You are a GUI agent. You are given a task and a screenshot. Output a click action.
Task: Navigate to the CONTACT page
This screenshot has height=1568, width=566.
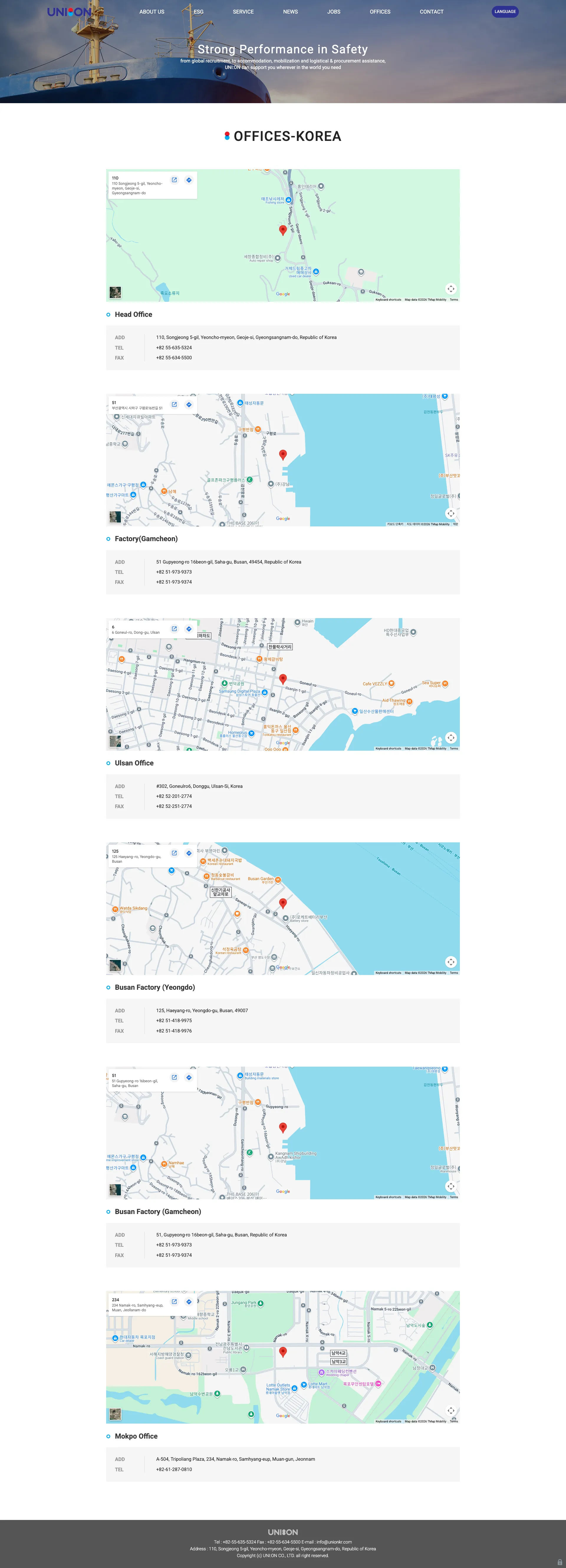coord(432,11)
